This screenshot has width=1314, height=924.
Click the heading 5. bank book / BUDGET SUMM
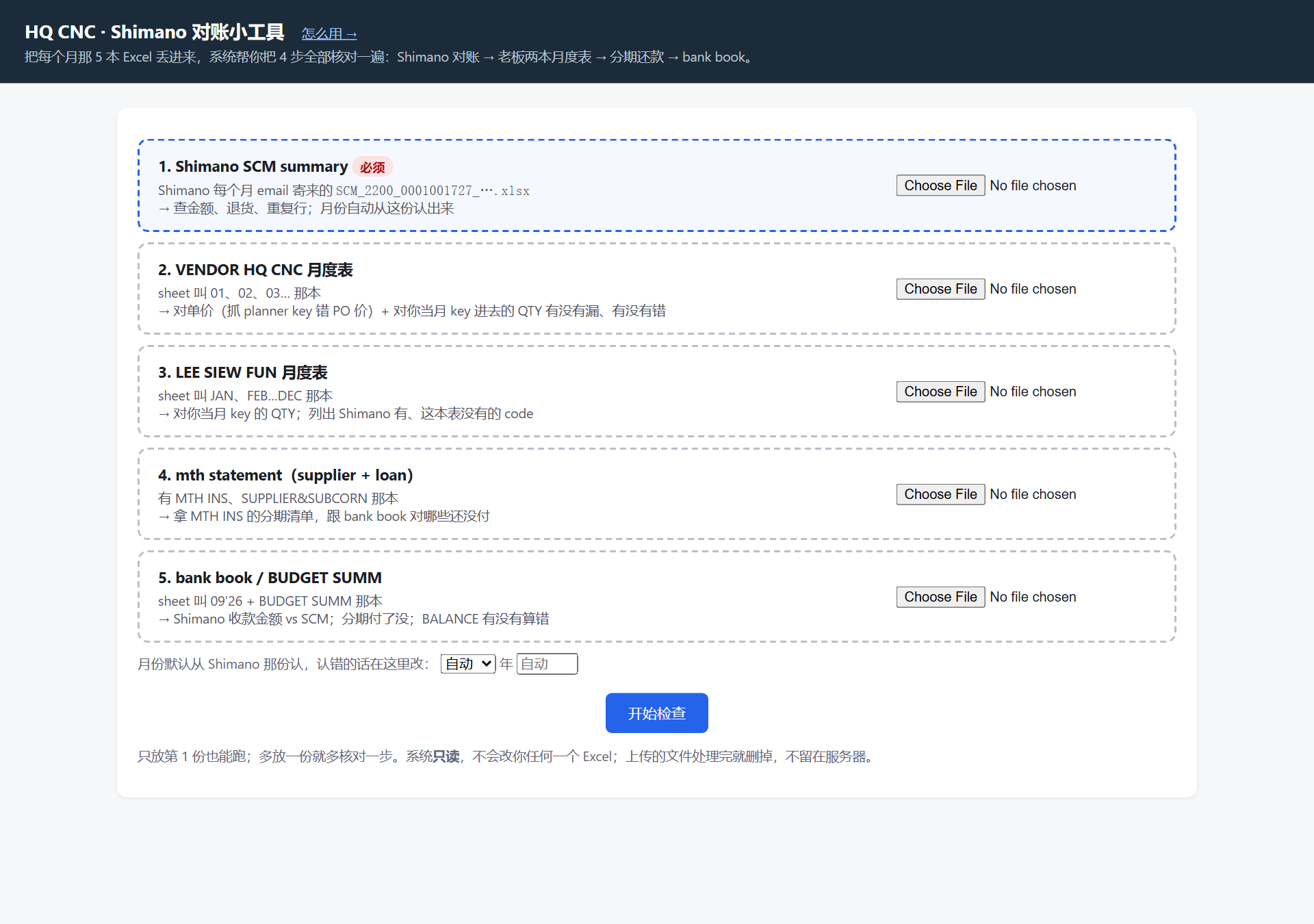pos(270,578)
